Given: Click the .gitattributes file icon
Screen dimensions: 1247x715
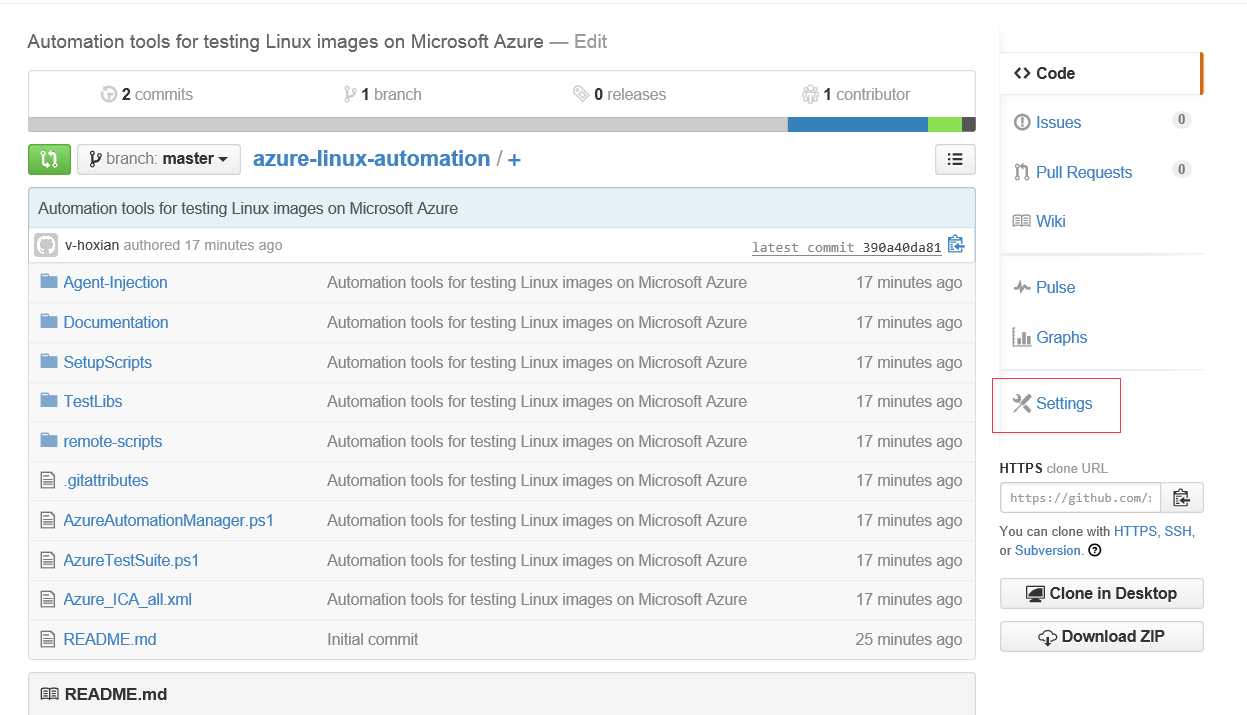Looking at the screenshot, I should point(47,480).
